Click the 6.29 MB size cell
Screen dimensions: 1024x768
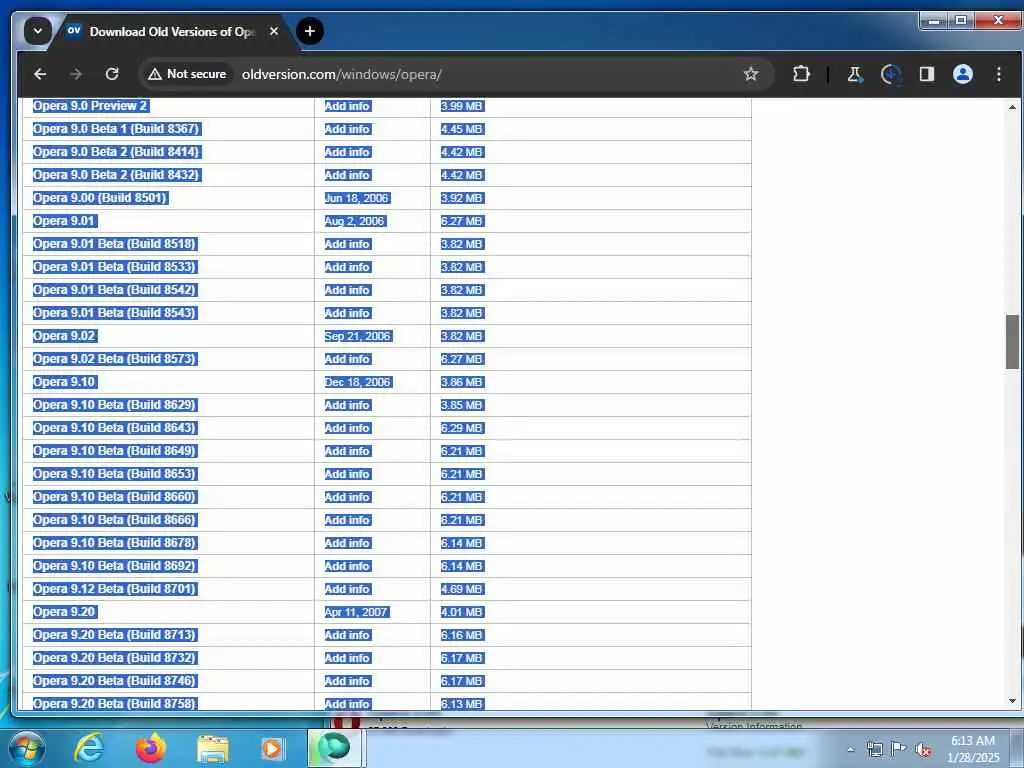point(462,428)
